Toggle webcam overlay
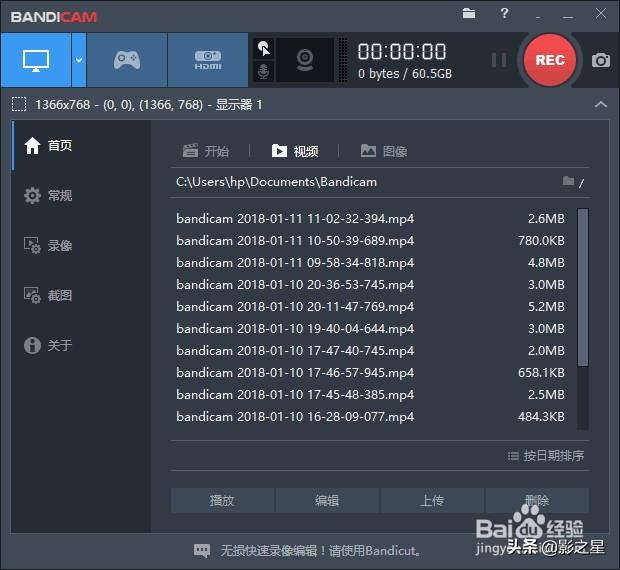 click(304, 60)
